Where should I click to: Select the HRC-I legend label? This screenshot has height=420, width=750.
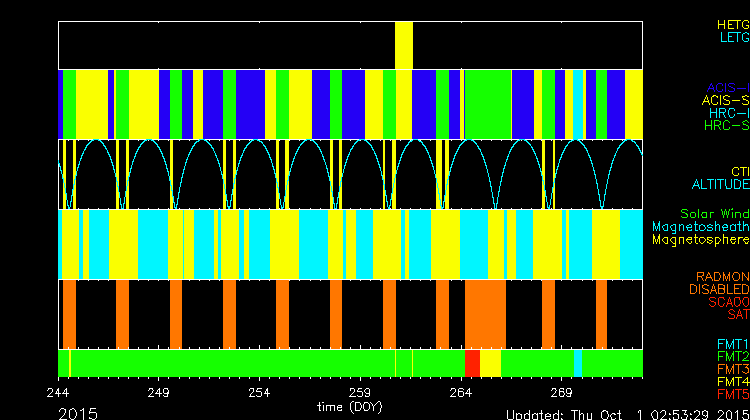point(728,113)
